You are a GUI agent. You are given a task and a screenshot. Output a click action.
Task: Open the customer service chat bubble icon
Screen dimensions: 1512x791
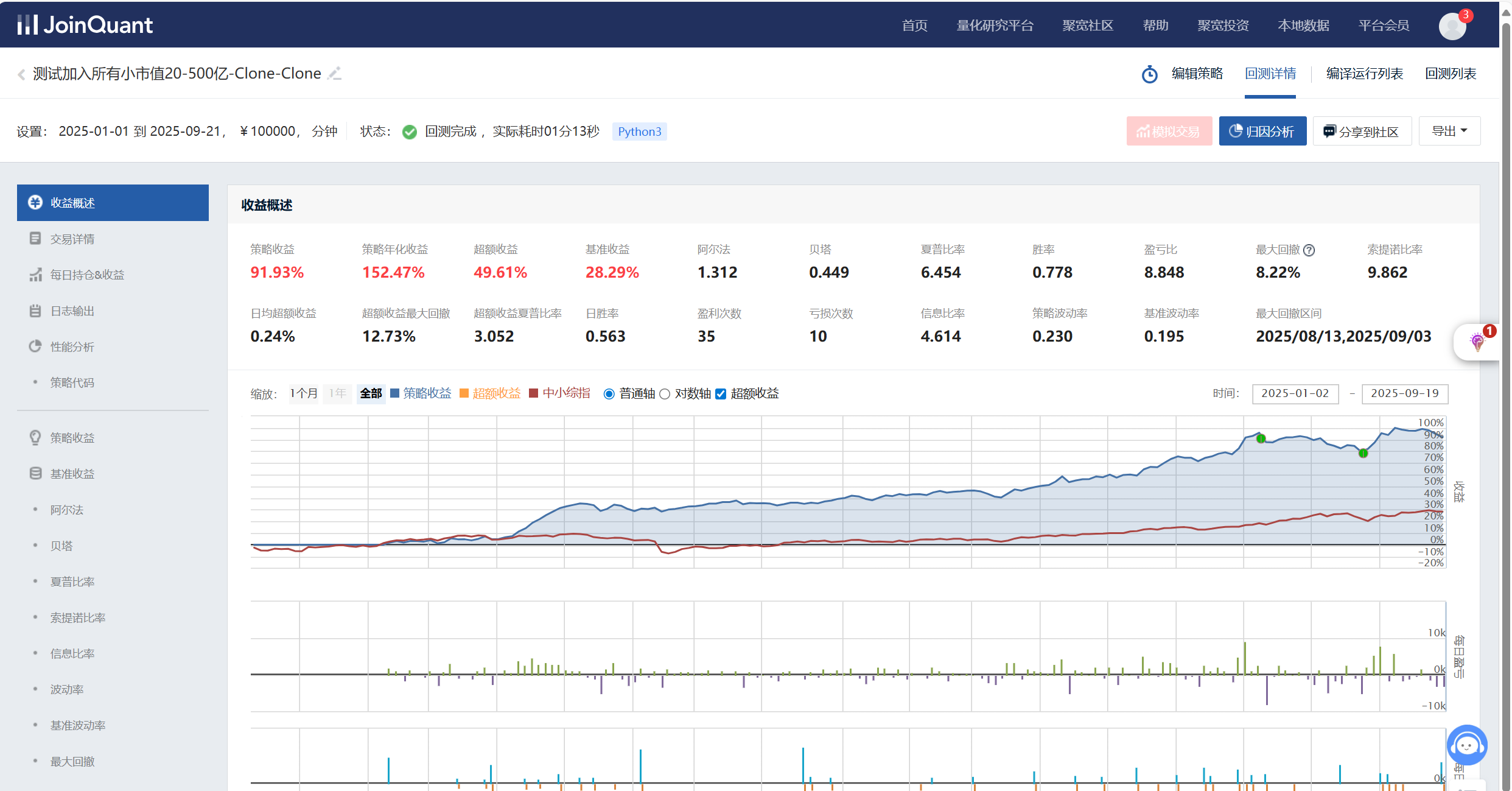point(1466,745)
